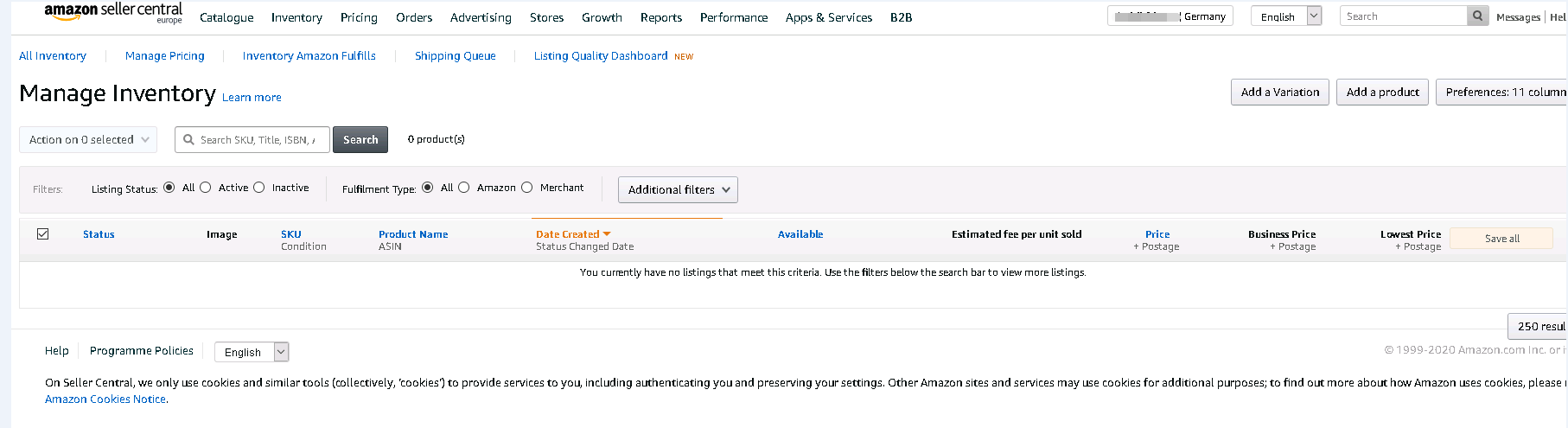Open the Germany marketplace selector
The image size is (1568, 428).
point(1170,16)
